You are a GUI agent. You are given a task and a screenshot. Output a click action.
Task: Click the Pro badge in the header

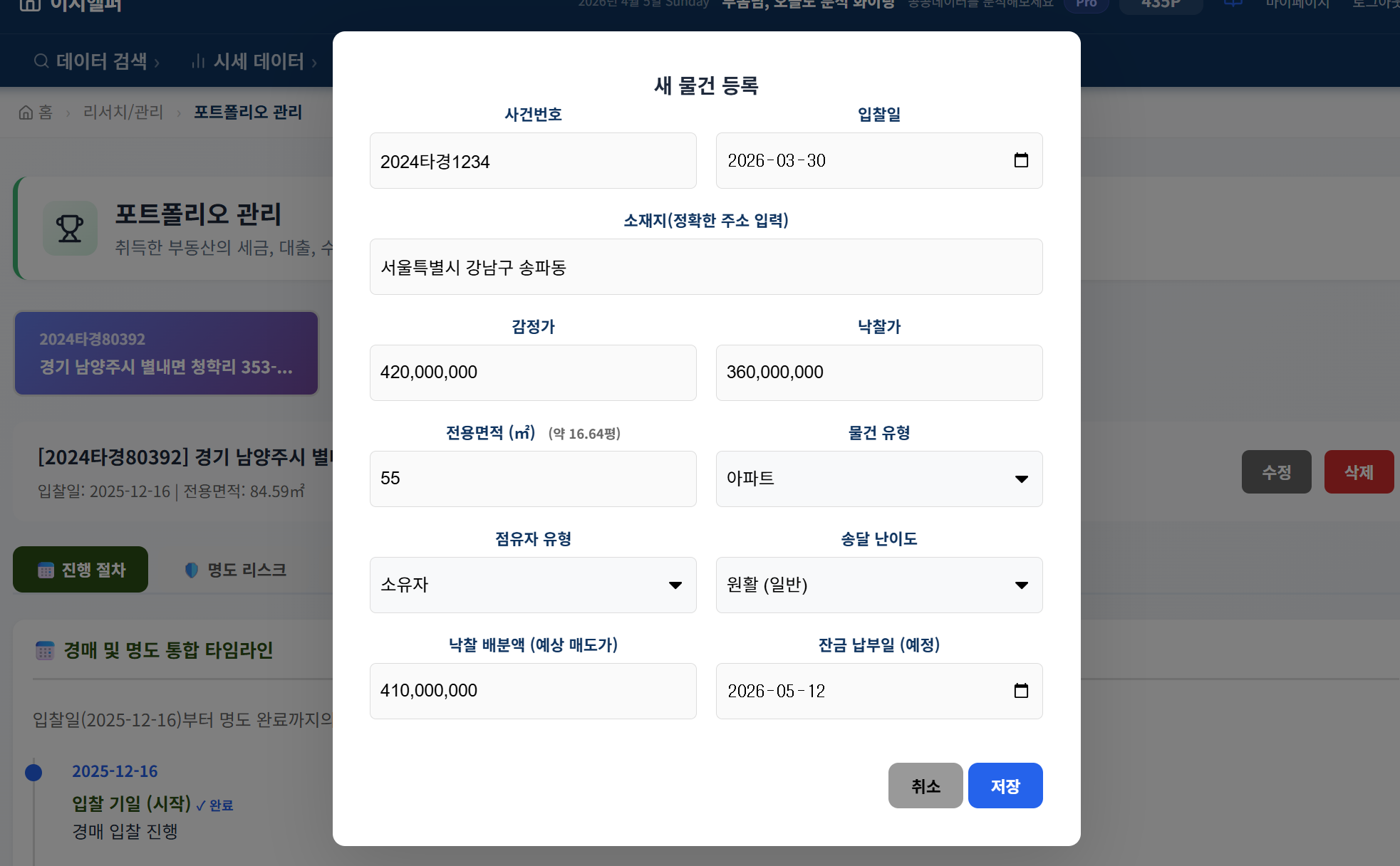click(1085, 4)
